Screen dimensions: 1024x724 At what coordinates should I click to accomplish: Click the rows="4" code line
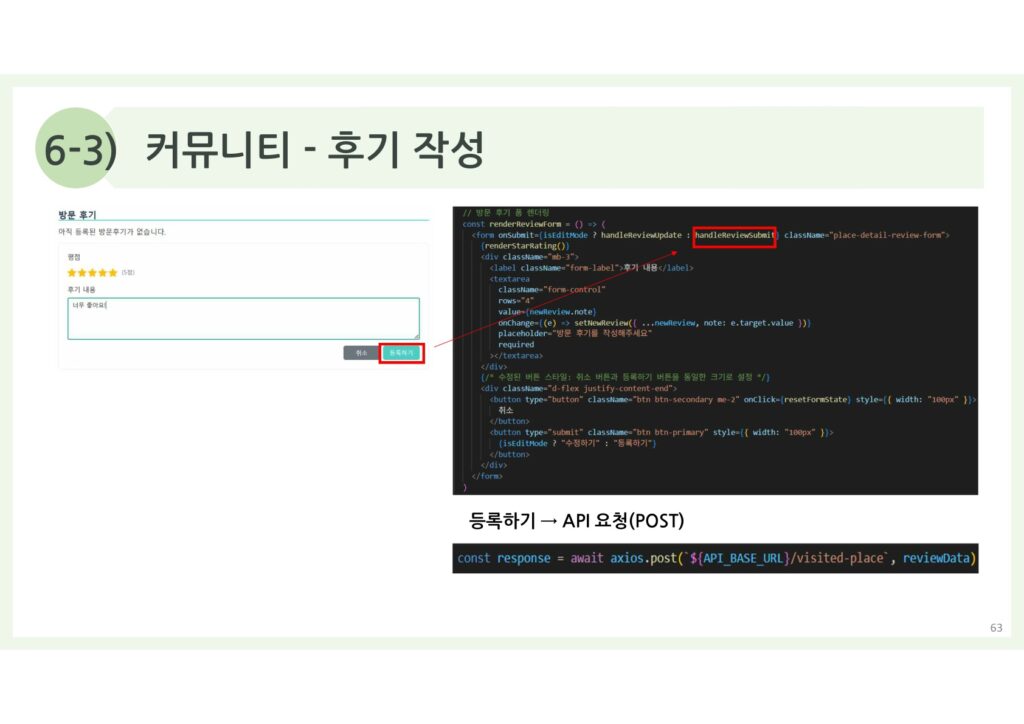click(516, 301)
